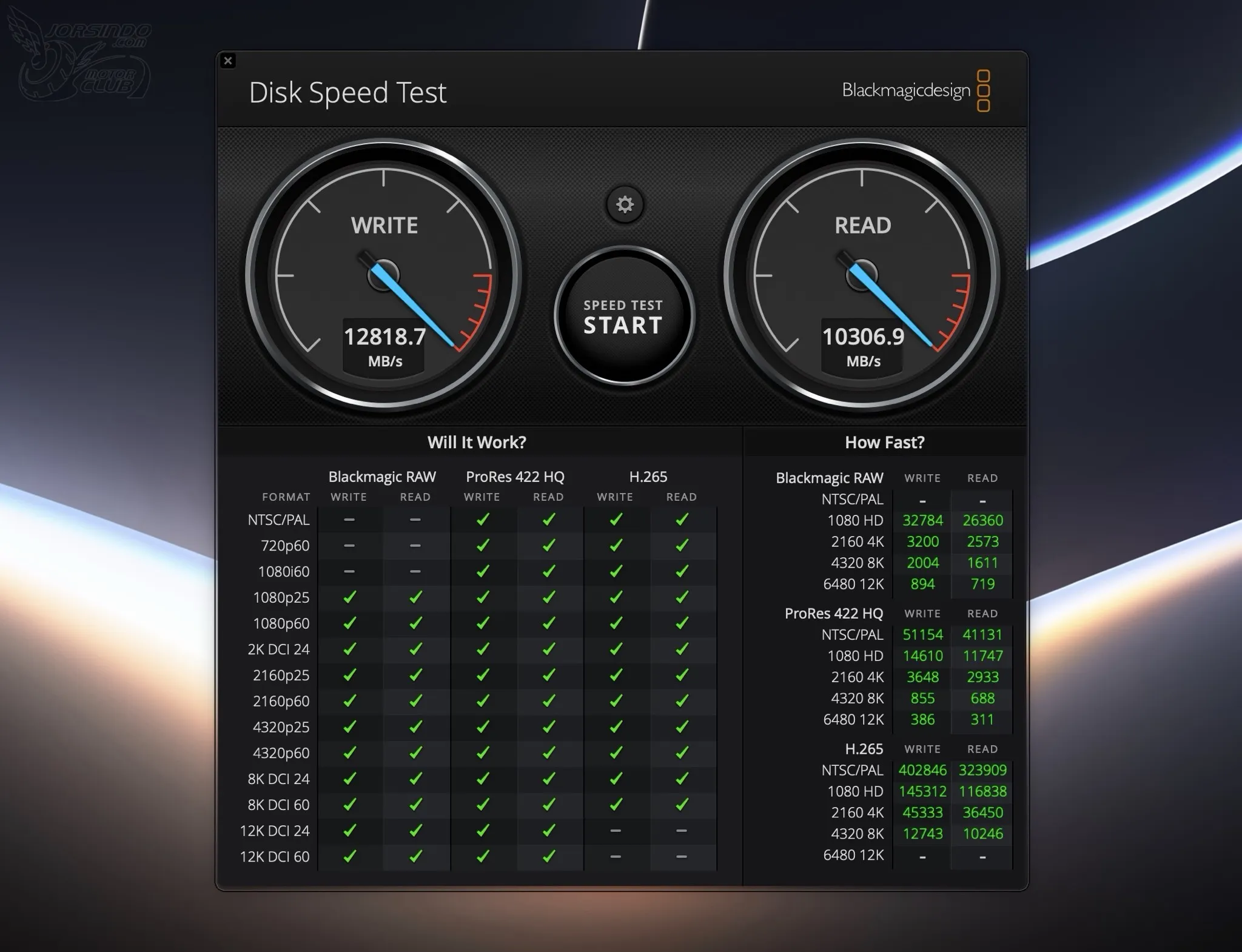Click the NTSC/PAL Blackmagic RAW write dash
Viewport: 1242px width, 952px height.
(x=349, y=520)
